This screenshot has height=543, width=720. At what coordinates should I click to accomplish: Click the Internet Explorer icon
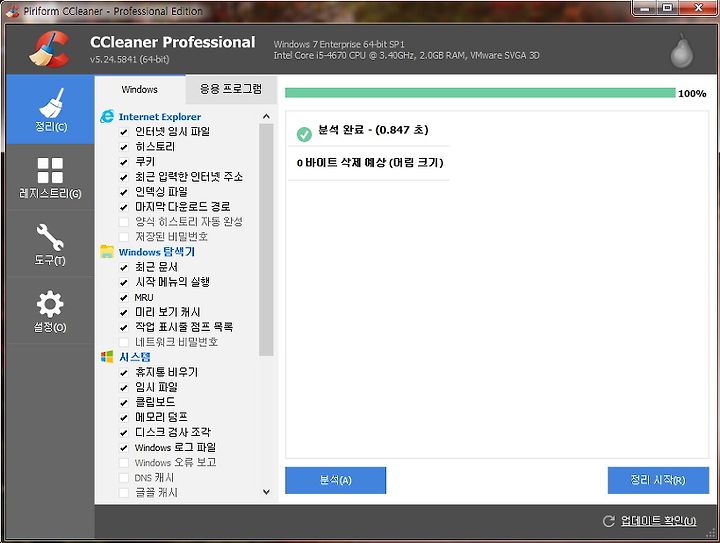coord(107,116)
